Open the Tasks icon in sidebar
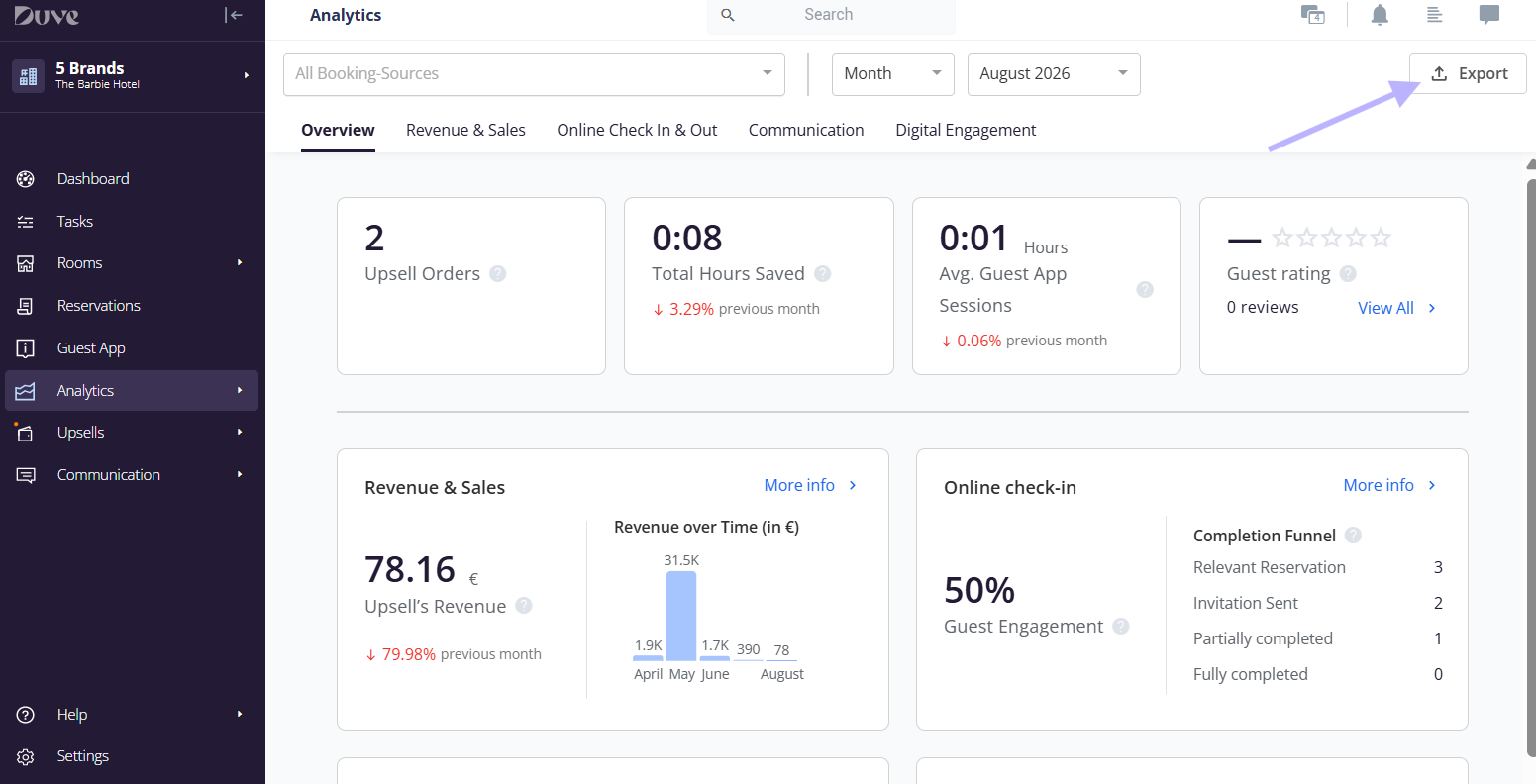Viewport: 1536px width, 784px height. [x=26, y=222]
